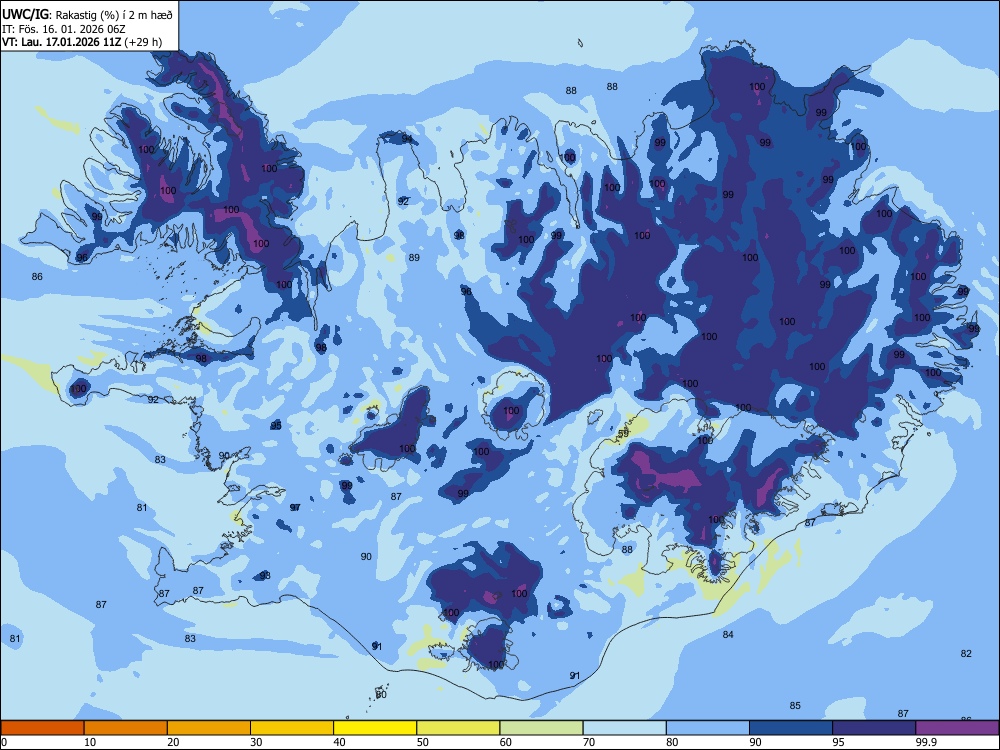Click the 95–99.9 indigo legend swatch
The image size is (1000, 750).
click(874, 728)
